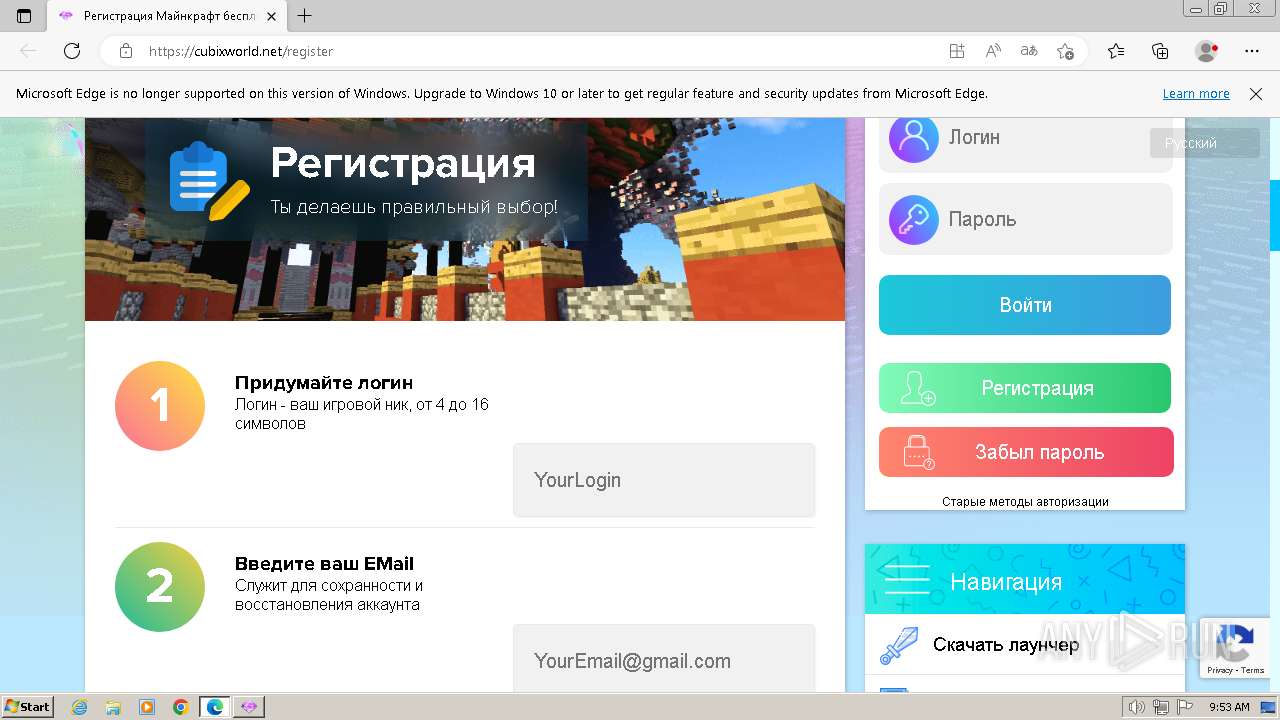This screenshot has width=1280, height=720.
Task: Click the purple key icon beside Пароль
Action: (x=914, y=220)
